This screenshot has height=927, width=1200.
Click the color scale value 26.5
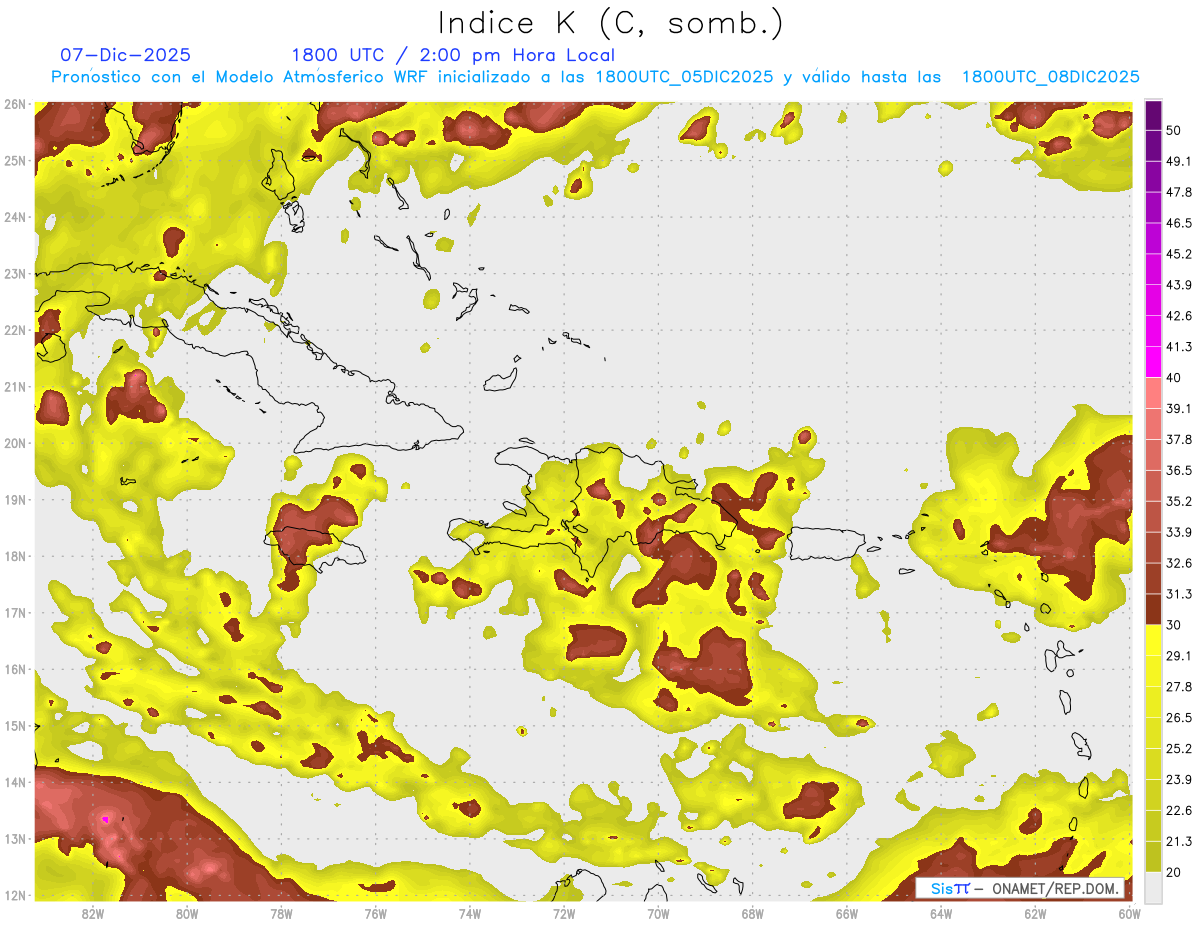click(x=1179, y=717)
